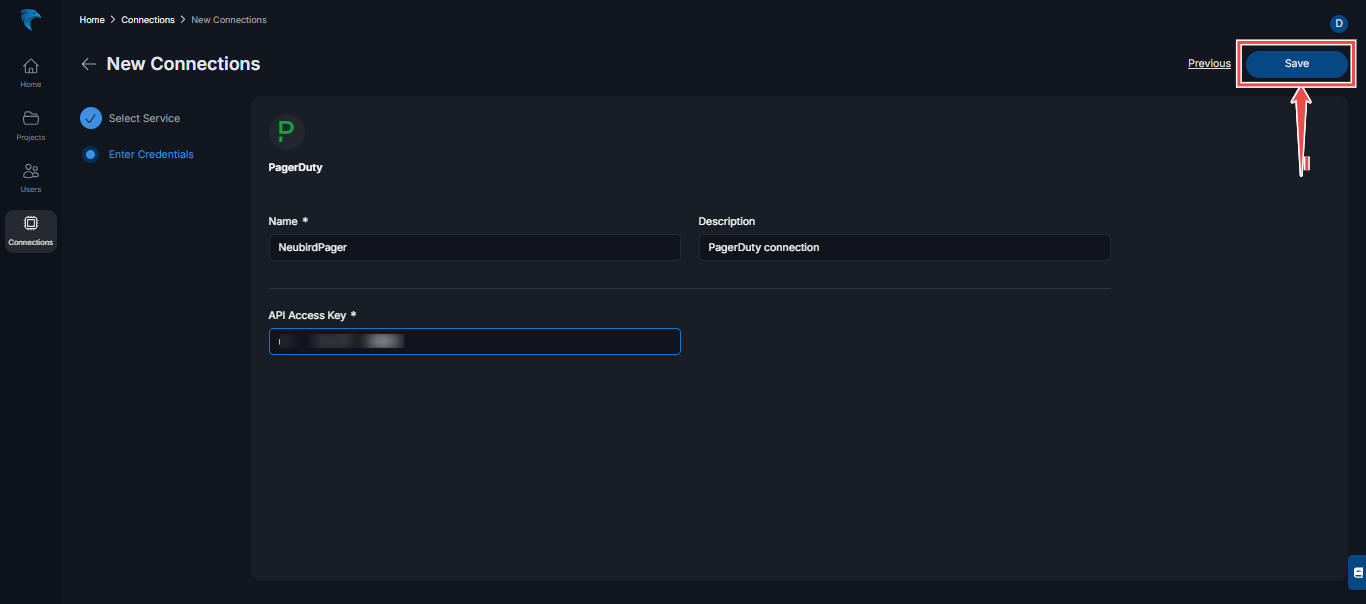Viewport: 1366px width, 604px height.
Task: Expand Home in the breadcrumb trail
Action: click(x=91, y=19)
